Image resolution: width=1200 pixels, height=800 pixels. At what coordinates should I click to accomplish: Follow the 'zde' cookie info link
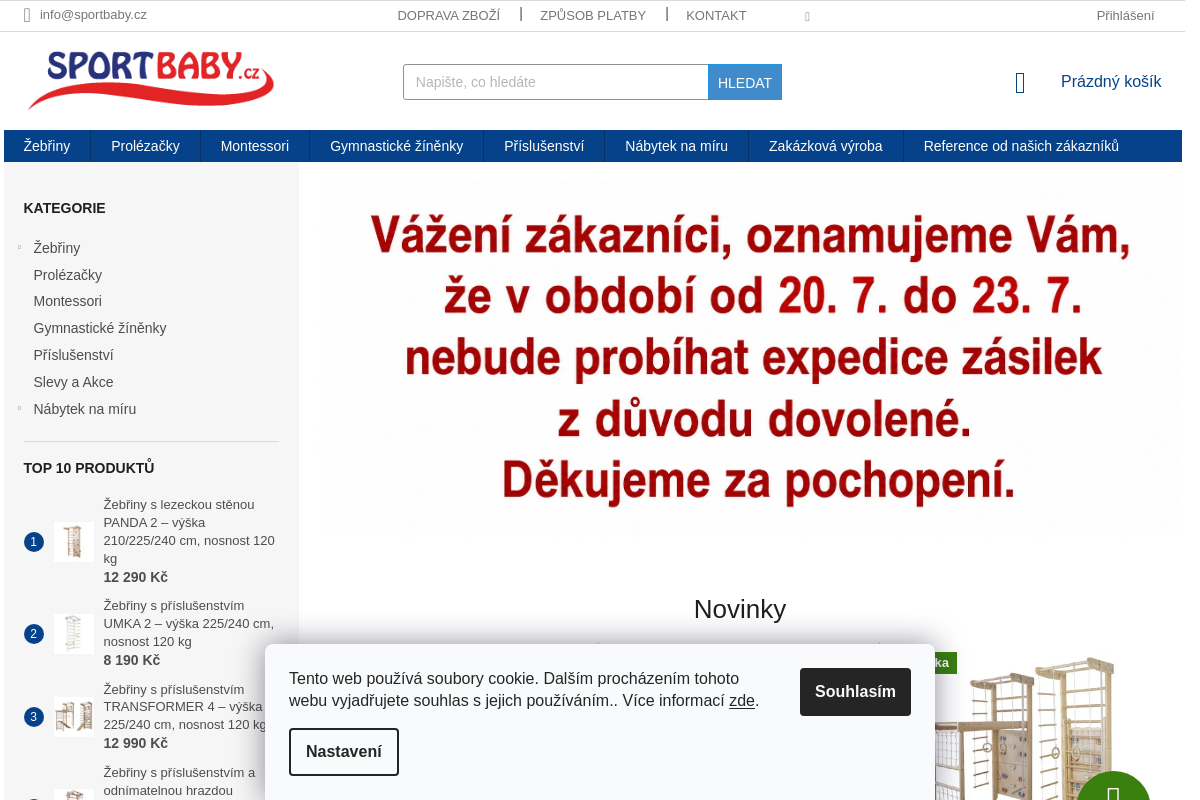click(x=742, y=701)
